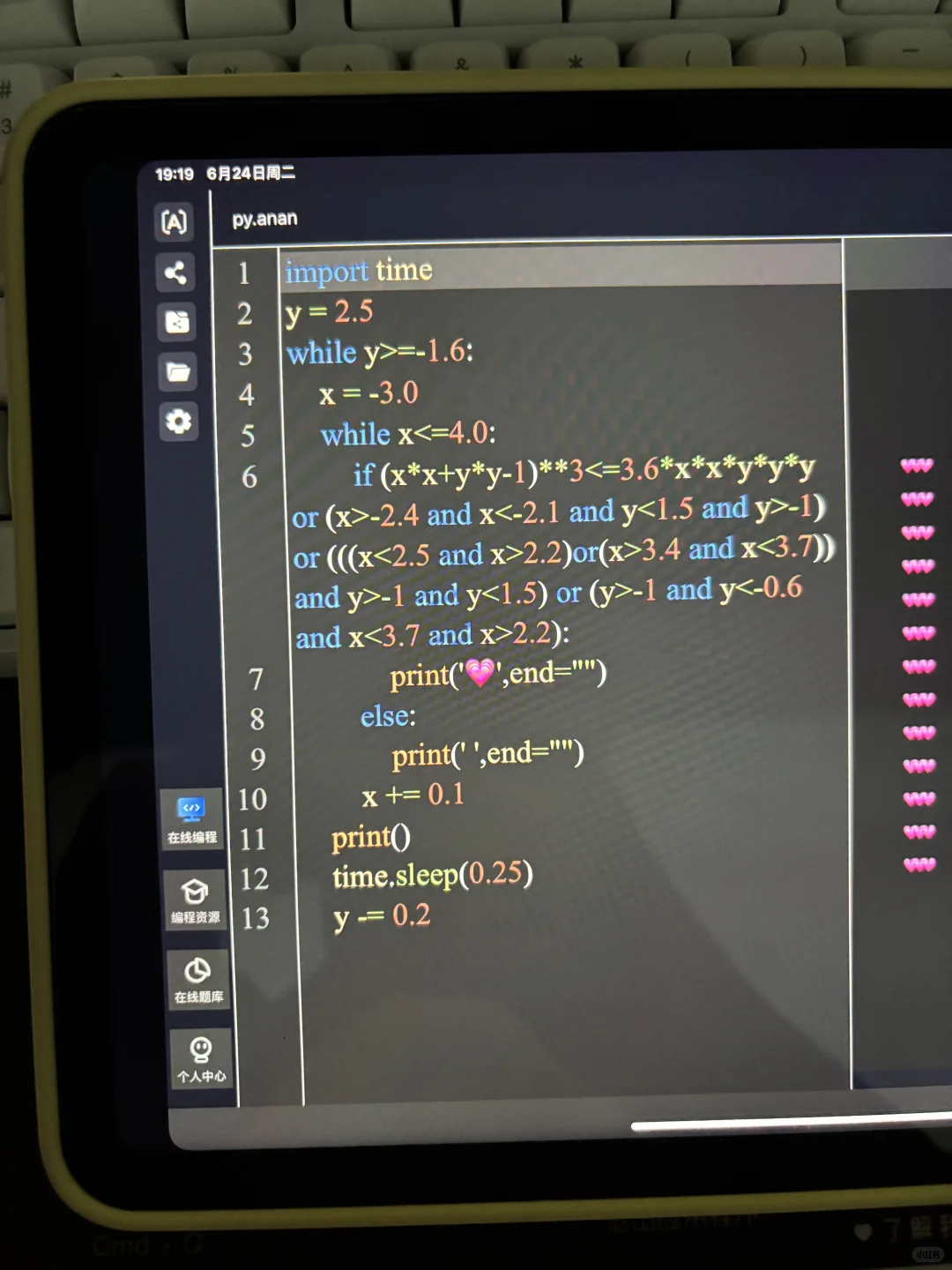Click the 'y = 2.5' code line
Screen dimensions: 952x1270
329,312
